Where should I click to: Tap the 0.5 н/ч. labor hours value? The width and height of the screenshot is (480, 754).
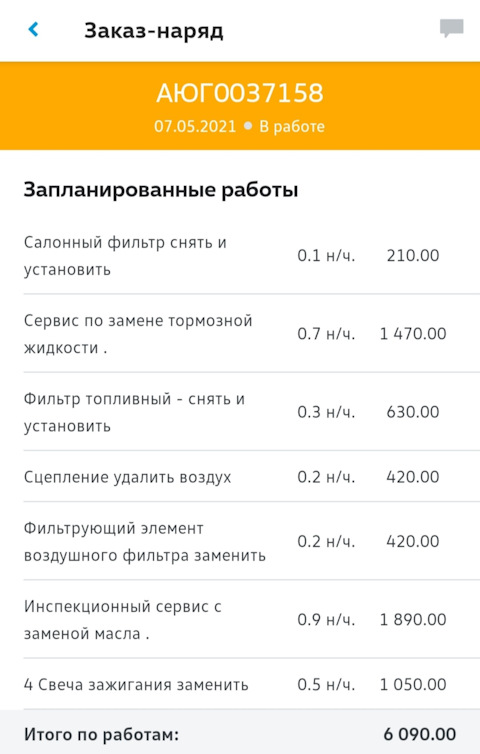coord(326,684)
